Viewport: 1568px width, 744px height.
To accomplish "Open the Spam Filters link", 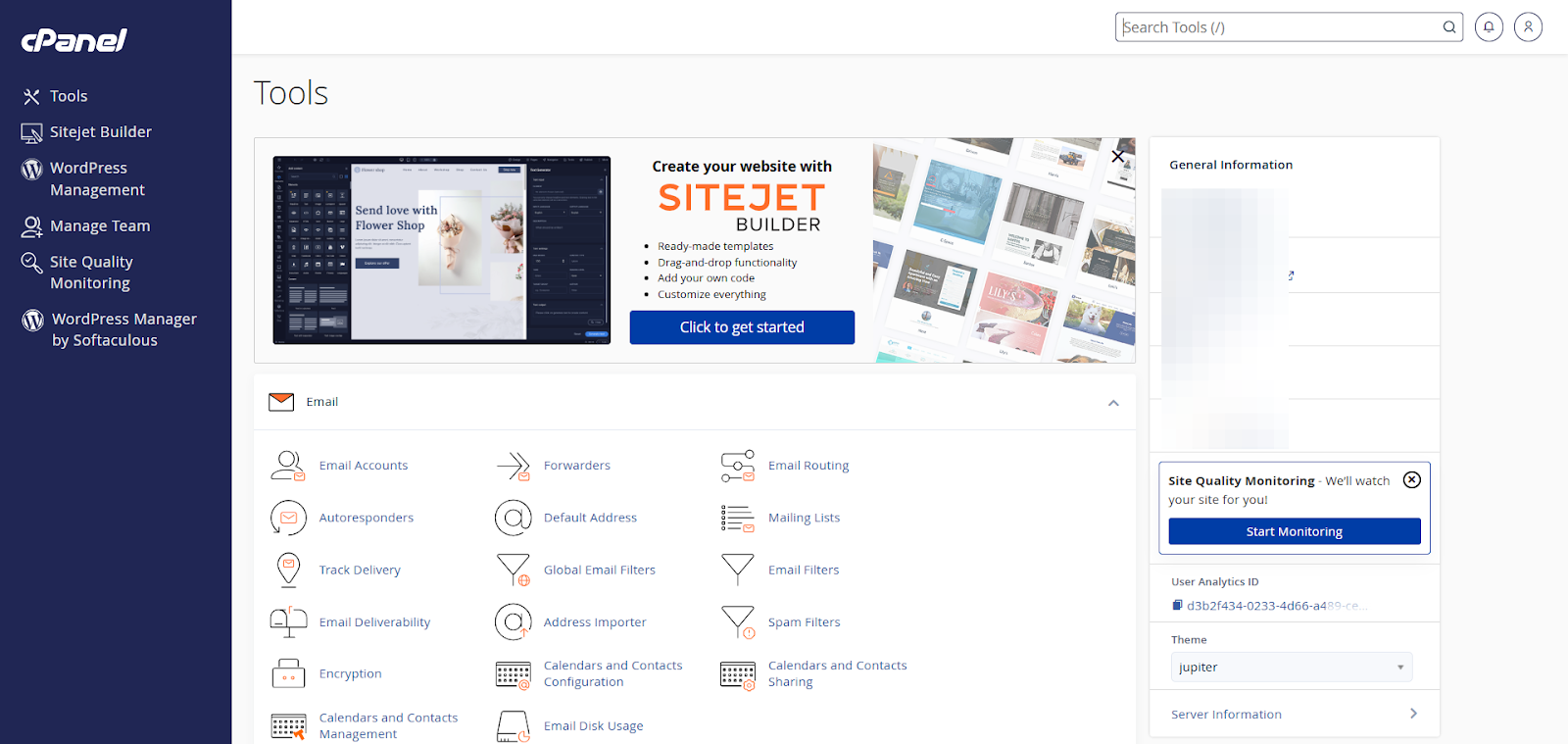I will coord(805,621).
